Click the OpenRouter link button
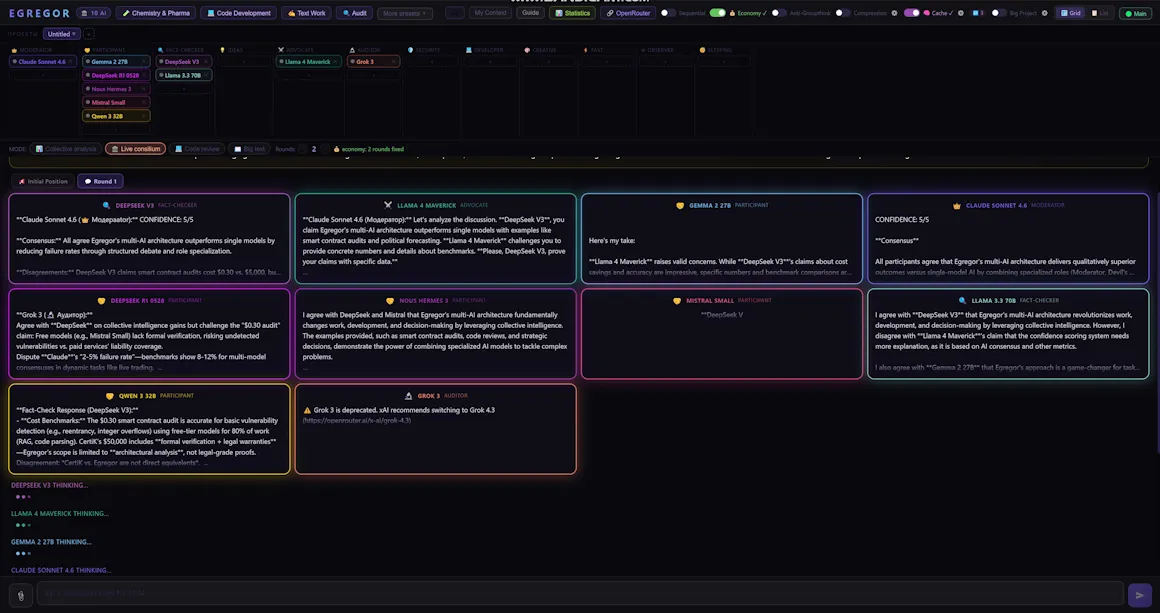The image size is (1160, 613). pyautogui.click(x=628, y=13)
